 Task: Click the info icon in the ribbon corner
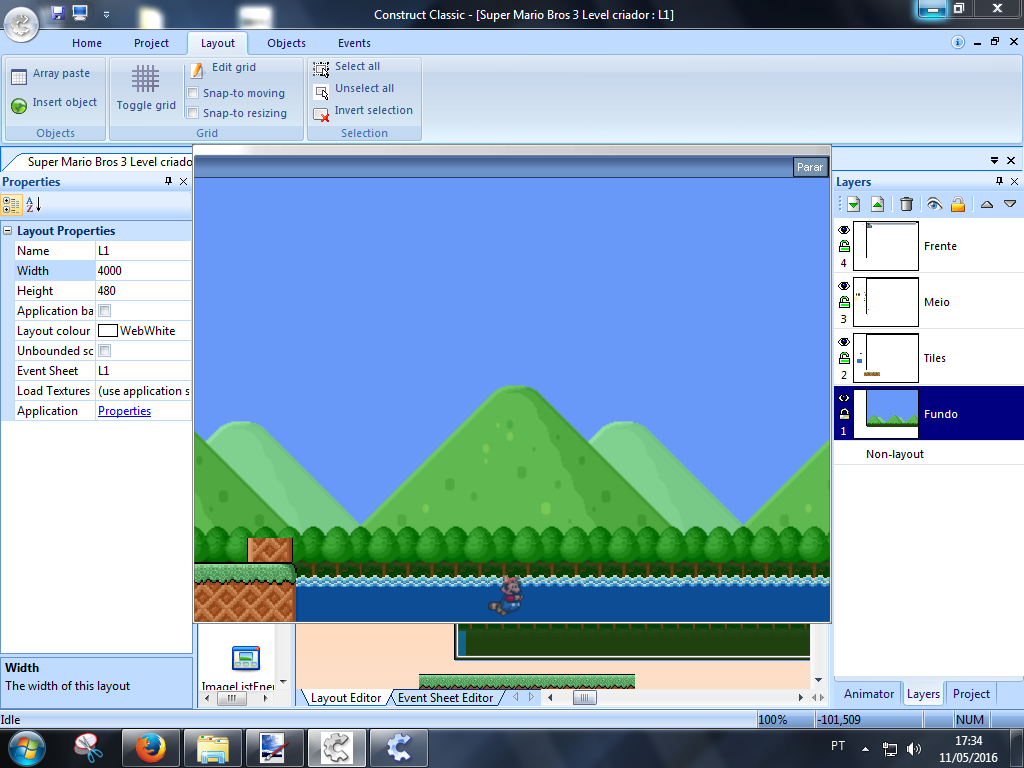tap(957, 42)
